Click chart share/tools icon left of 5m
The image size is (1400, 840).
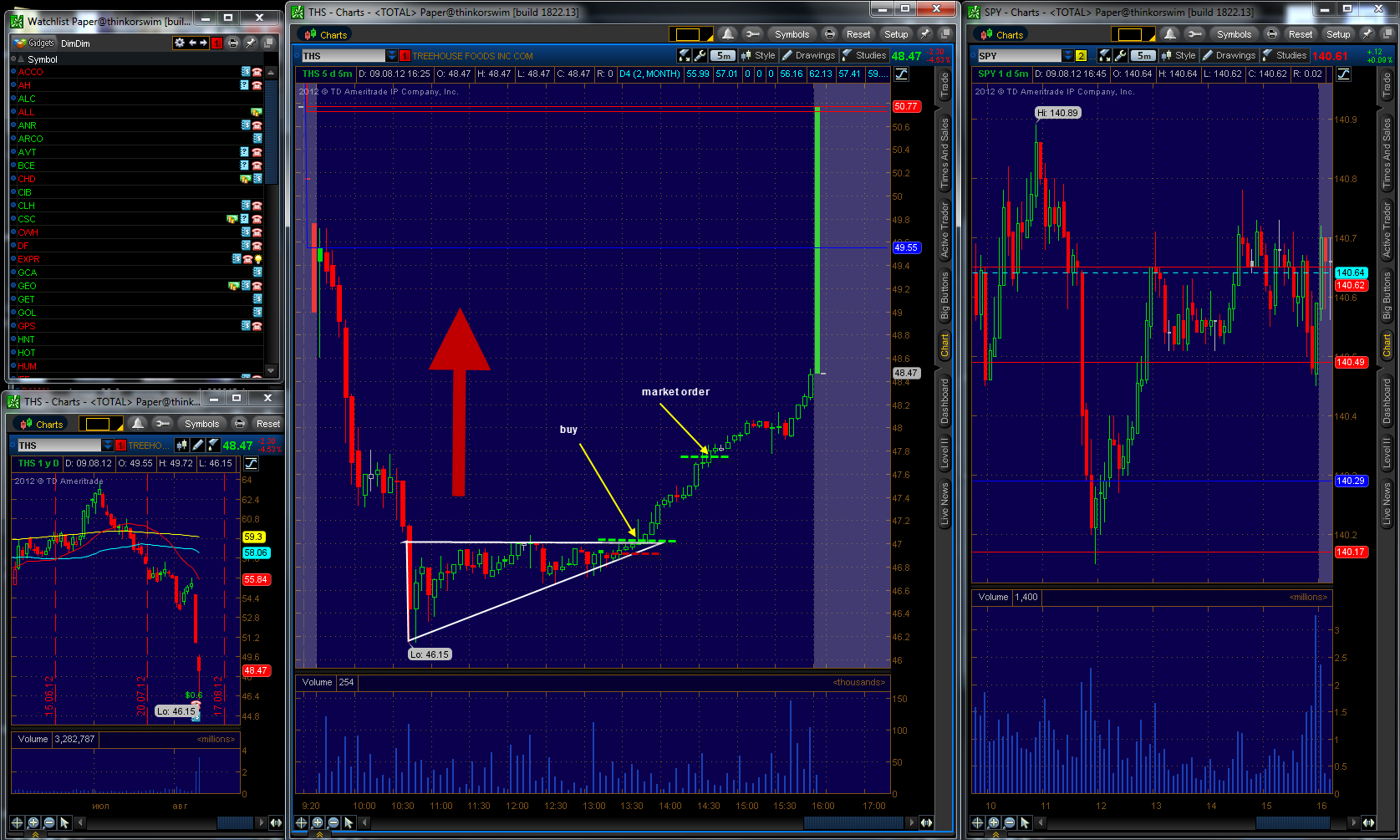pos(685,56)
